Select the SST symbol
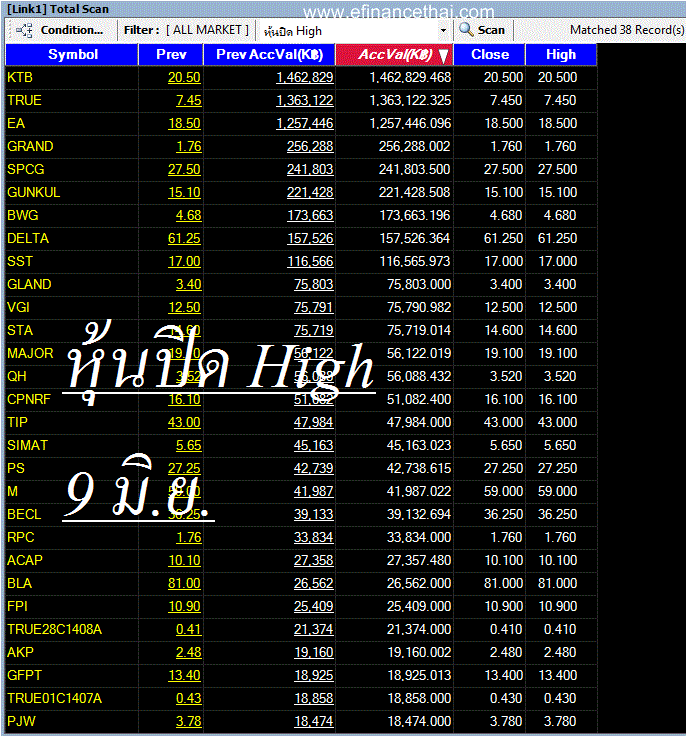686x736 pixels. (x=20, y=261)
